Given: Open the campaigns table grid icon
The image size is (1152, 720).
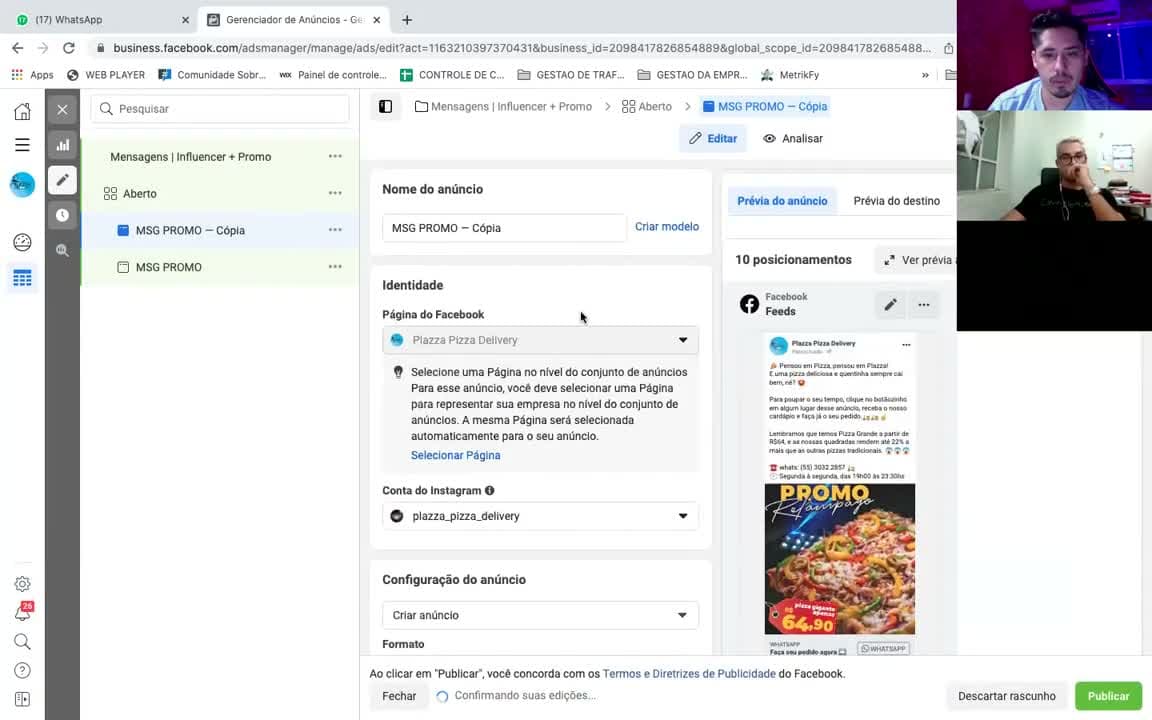Looking at the screenshot, I should 22,278.
